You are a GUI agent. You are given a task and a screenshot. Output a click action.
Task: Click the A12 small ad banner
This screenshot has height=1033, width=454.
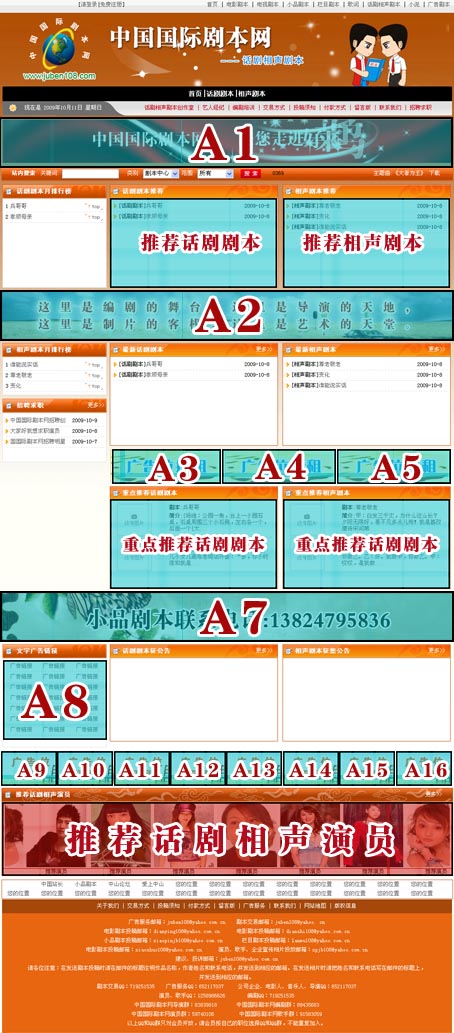[198, 769]
